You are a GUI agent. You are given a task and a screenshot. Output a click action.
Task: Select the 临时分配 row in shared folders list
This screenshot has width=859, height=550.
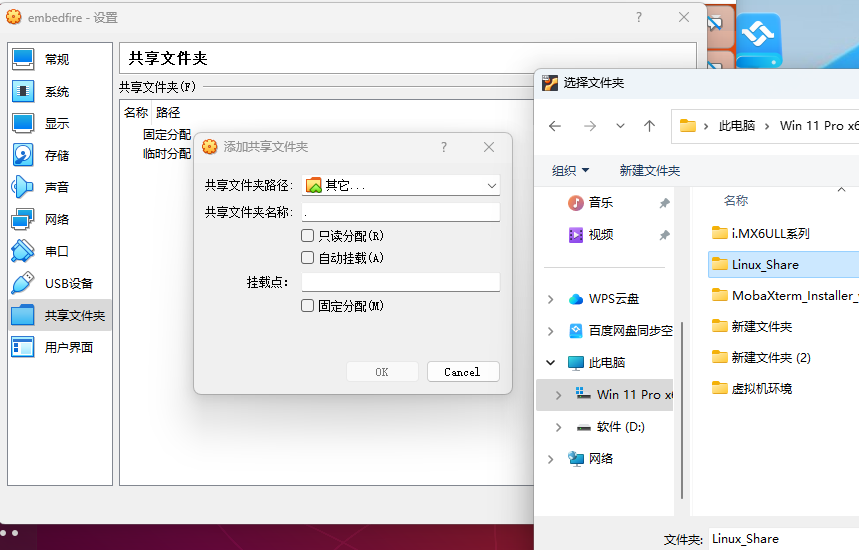tap(167, 154)
